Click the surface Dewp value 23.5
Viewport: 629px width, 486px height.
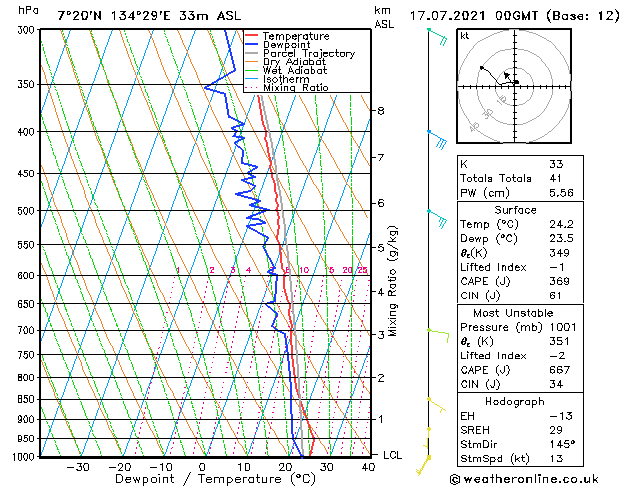[x=561, y=238]
